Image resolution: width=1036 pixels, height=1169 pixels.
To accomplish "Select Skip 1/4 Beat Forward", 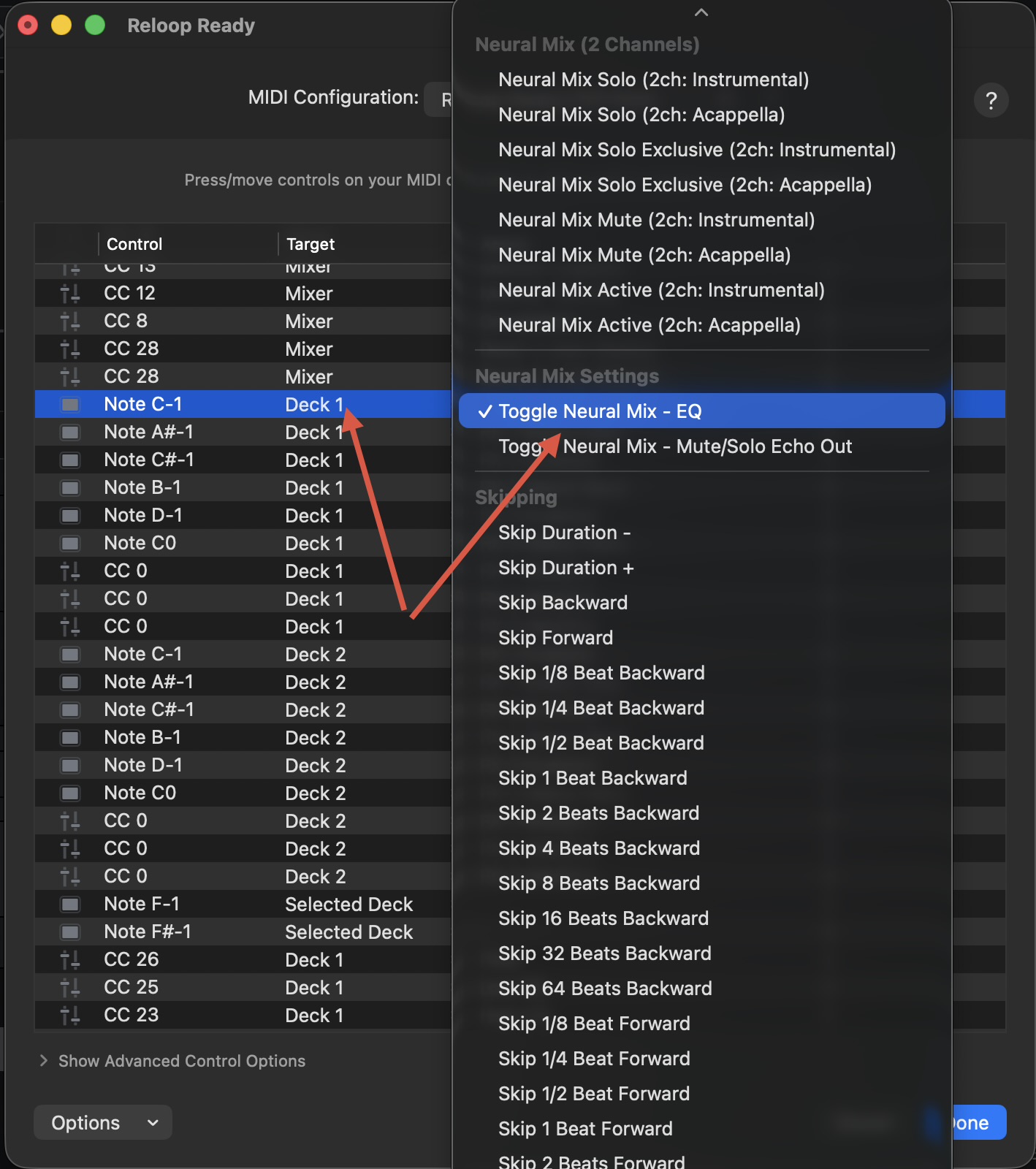I will coord(593,1059).
